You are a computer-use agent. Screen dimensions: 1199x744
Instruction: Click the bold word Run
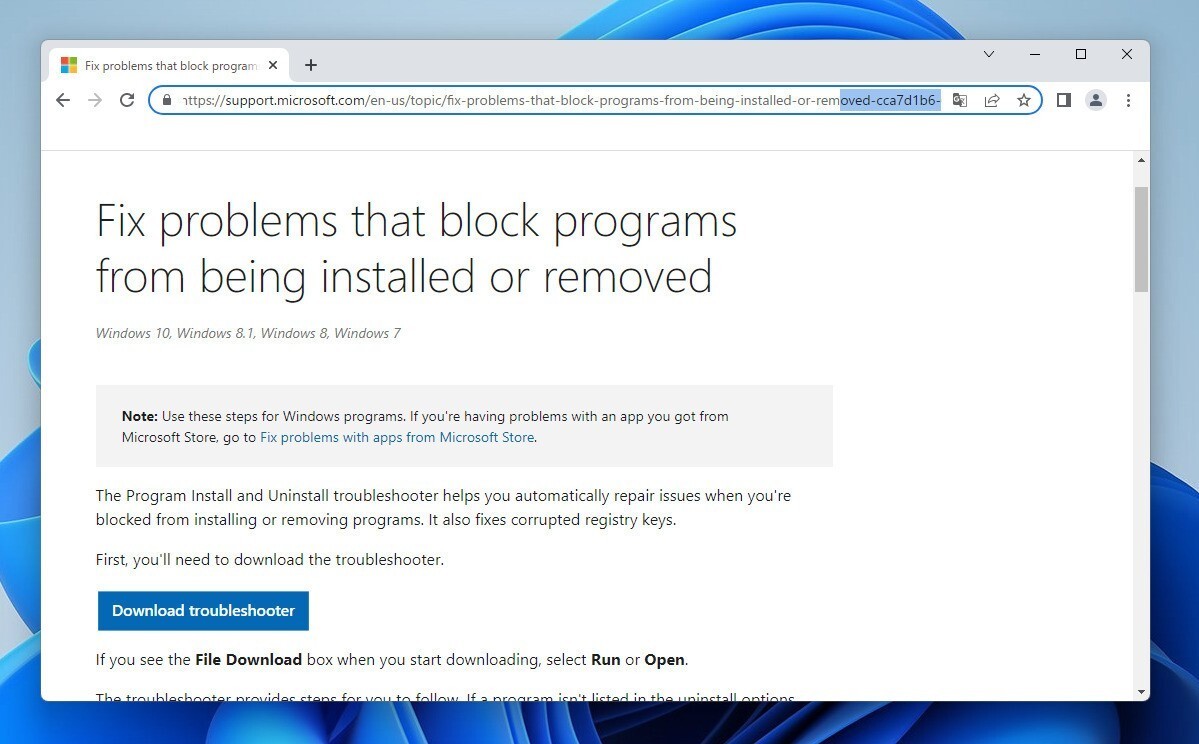[x=606, y=660]
